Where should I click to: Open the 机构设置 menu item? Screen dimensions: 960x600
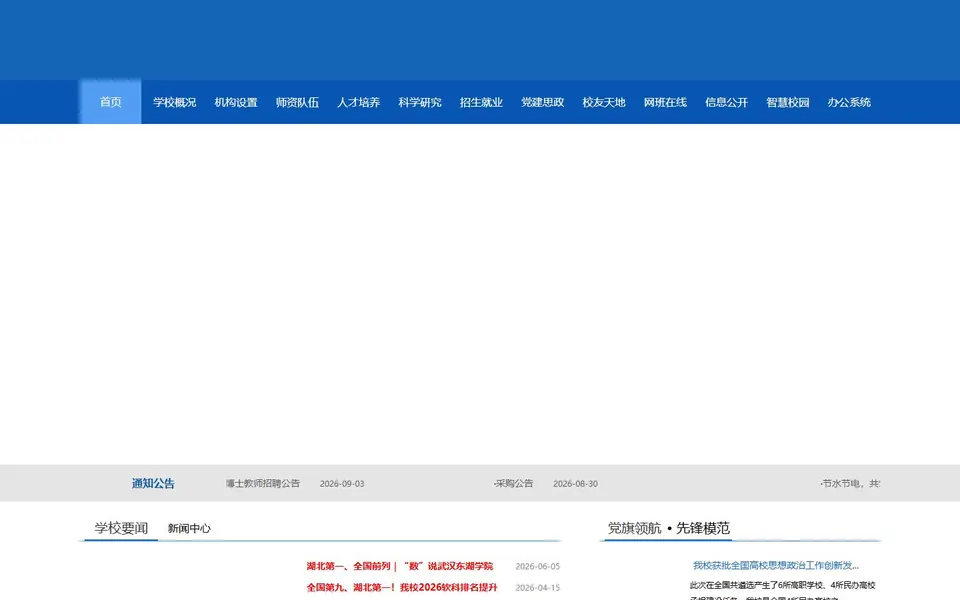click(236, 102)
